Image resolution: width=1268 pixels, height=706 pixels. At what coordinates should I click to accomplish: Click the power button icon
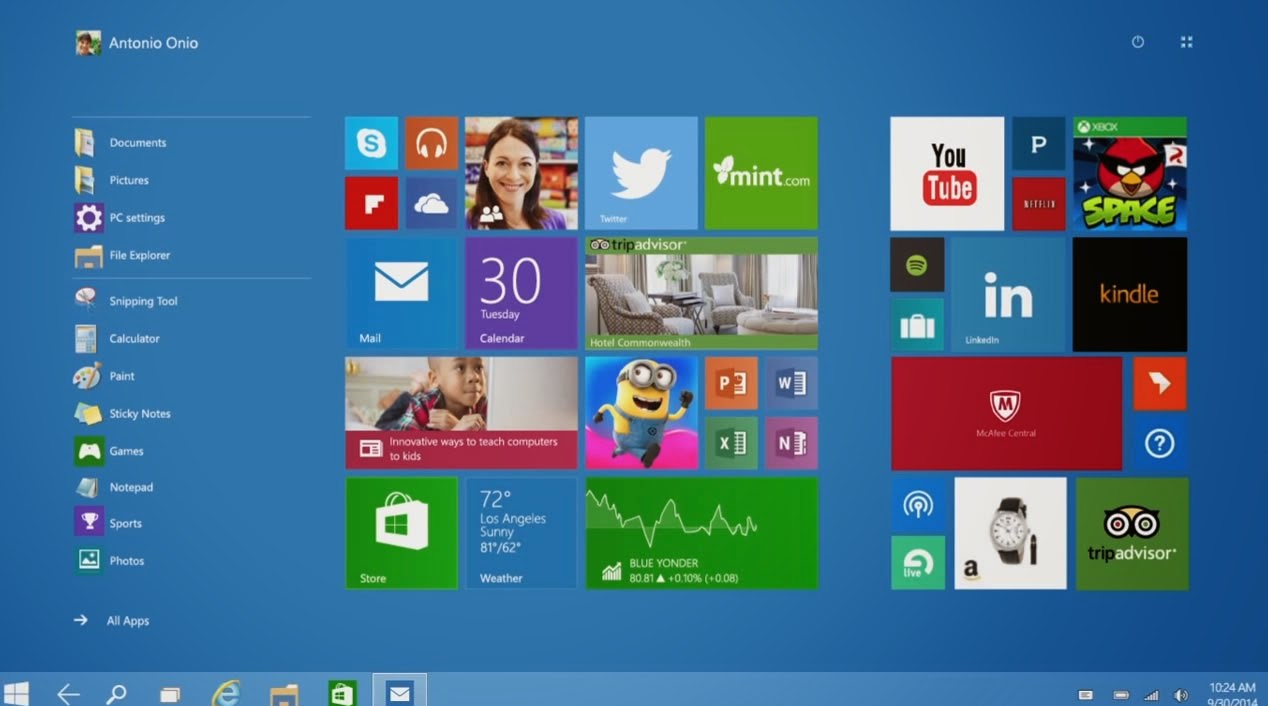coord(1137,42)
